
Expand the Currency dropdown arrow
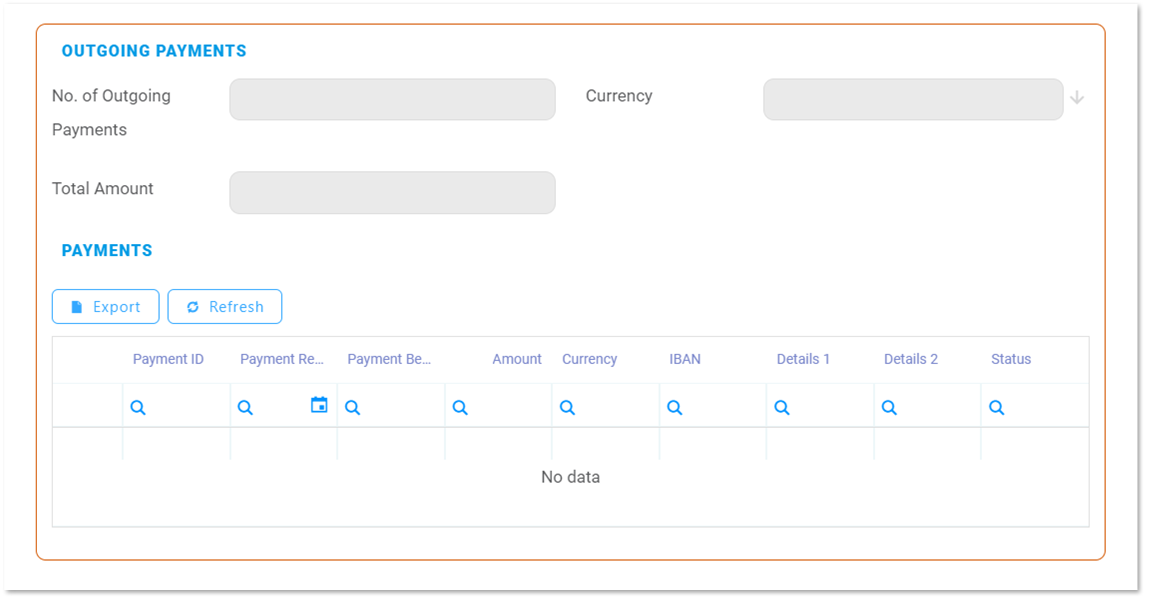coord(1077,98)
